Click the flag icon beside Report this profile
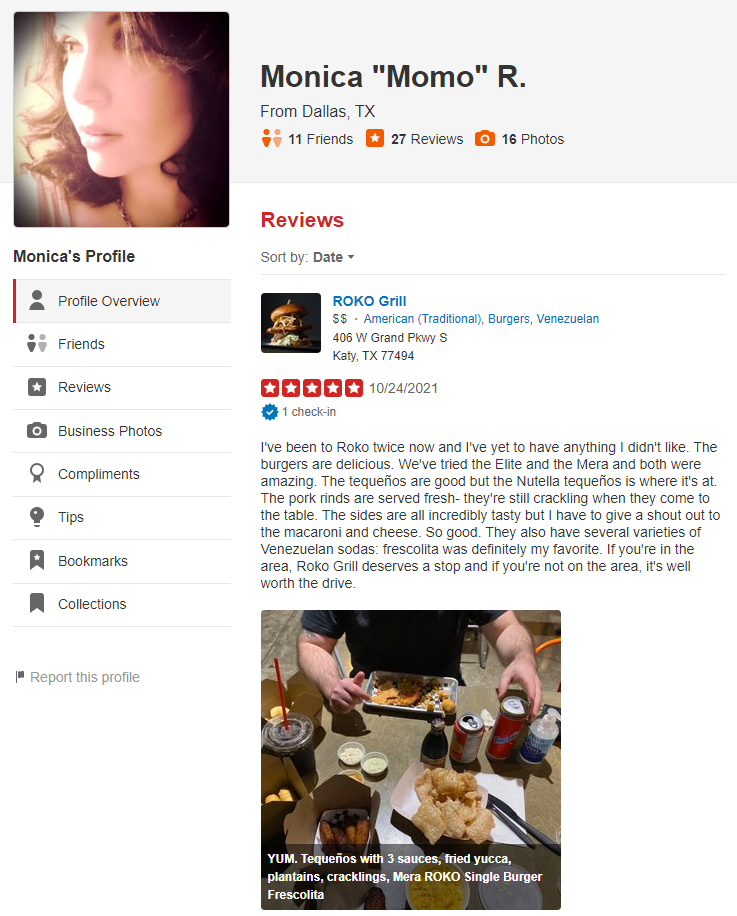The height and width of the screenshot is (916, 737). pos(20,676)
